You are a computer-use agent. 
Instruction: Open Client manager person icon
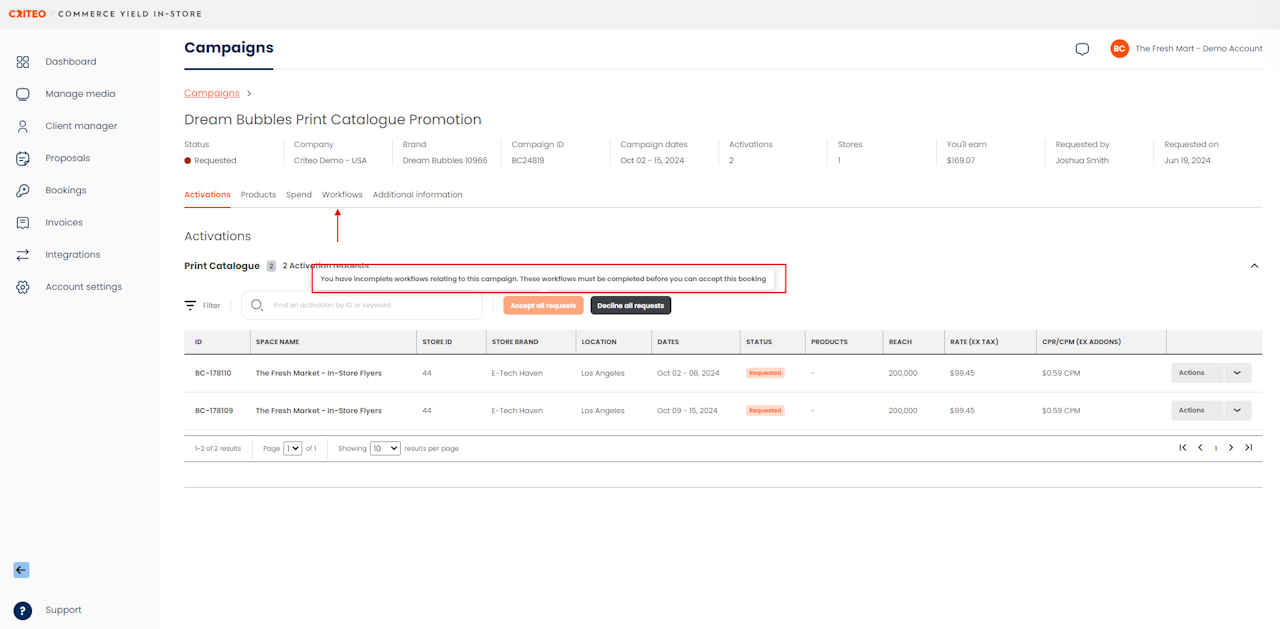[23, 126]
